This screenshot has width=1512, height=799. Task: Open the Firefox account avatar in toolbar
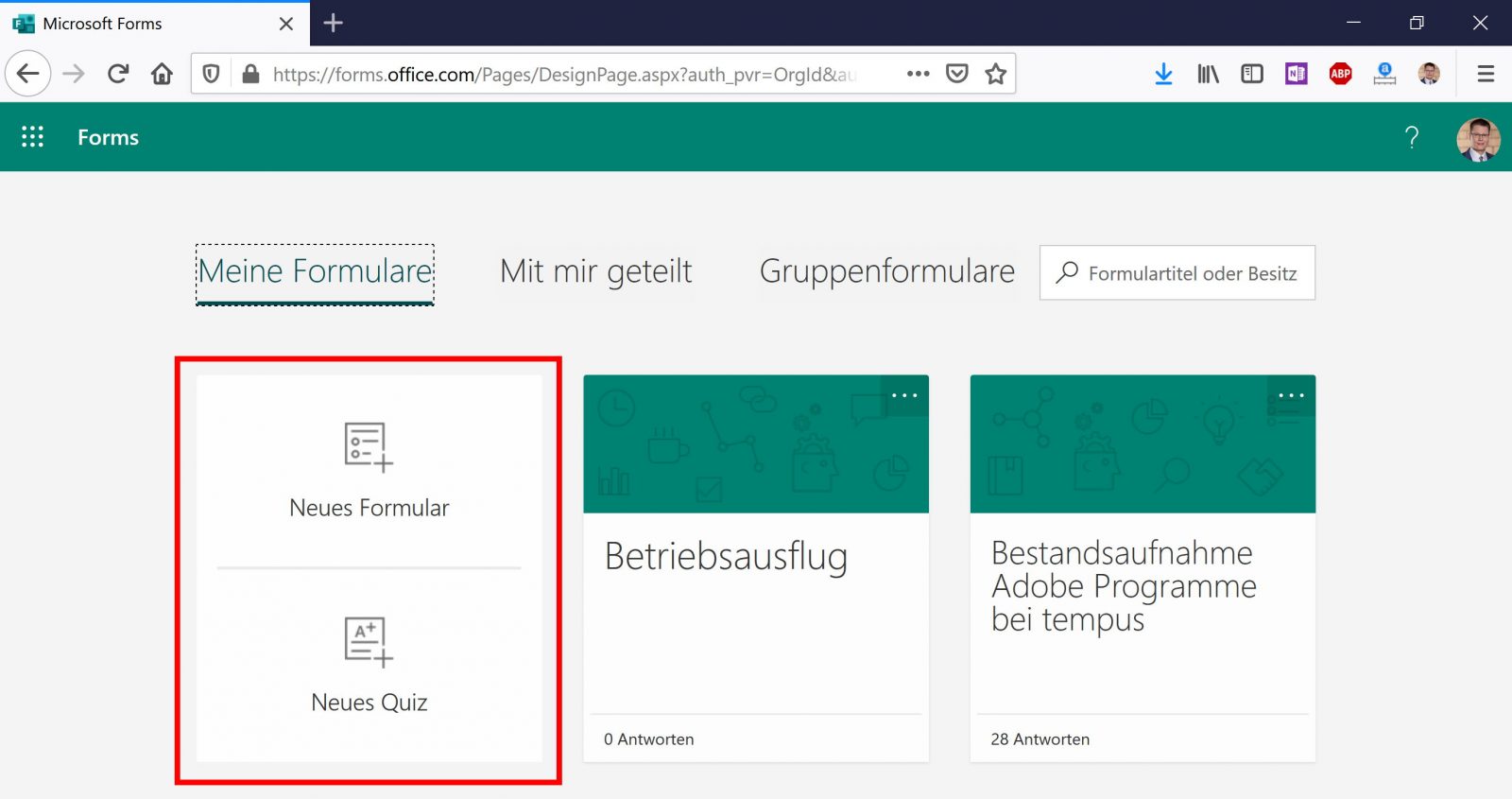1430,74
